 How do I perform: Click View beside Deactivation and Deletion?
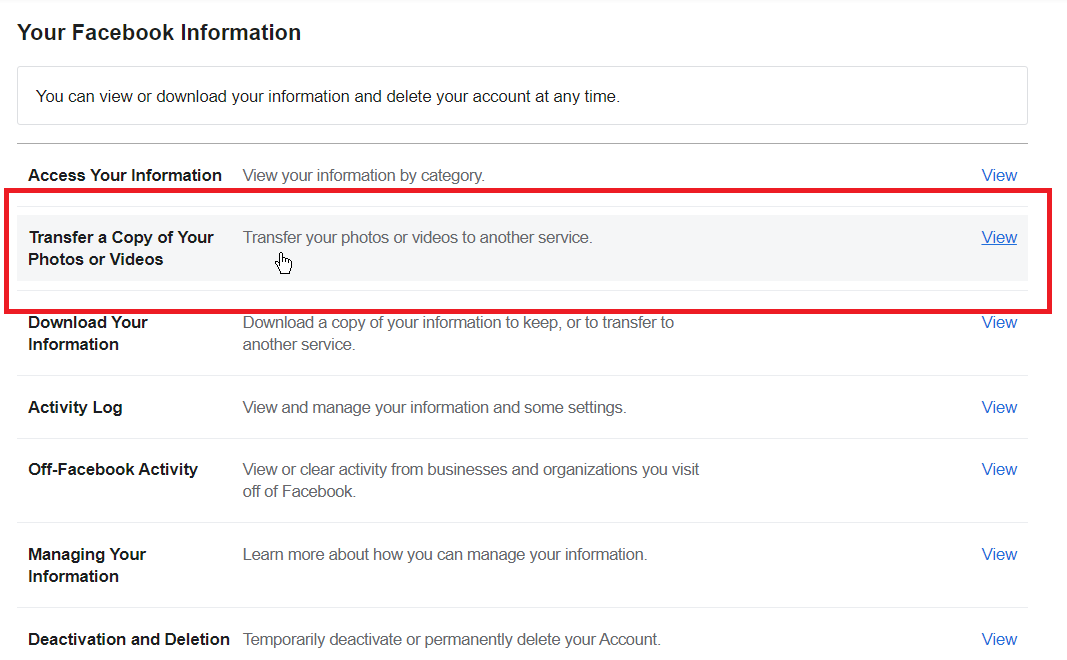998,640
